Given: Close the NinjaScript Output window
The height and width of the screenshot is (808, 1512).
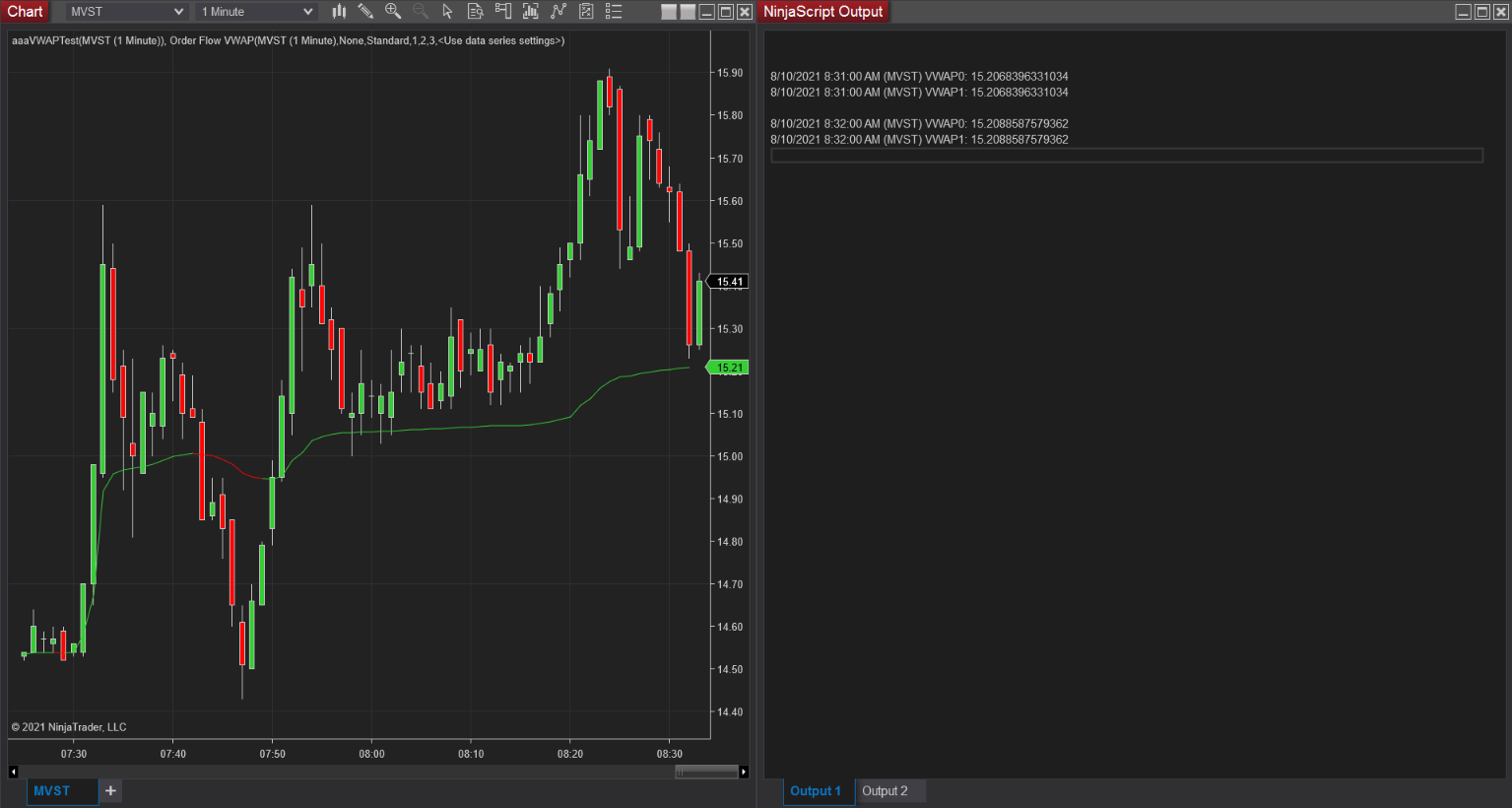Looking at the screenshot, I should pyautogui.click(x=1501, y=12).
